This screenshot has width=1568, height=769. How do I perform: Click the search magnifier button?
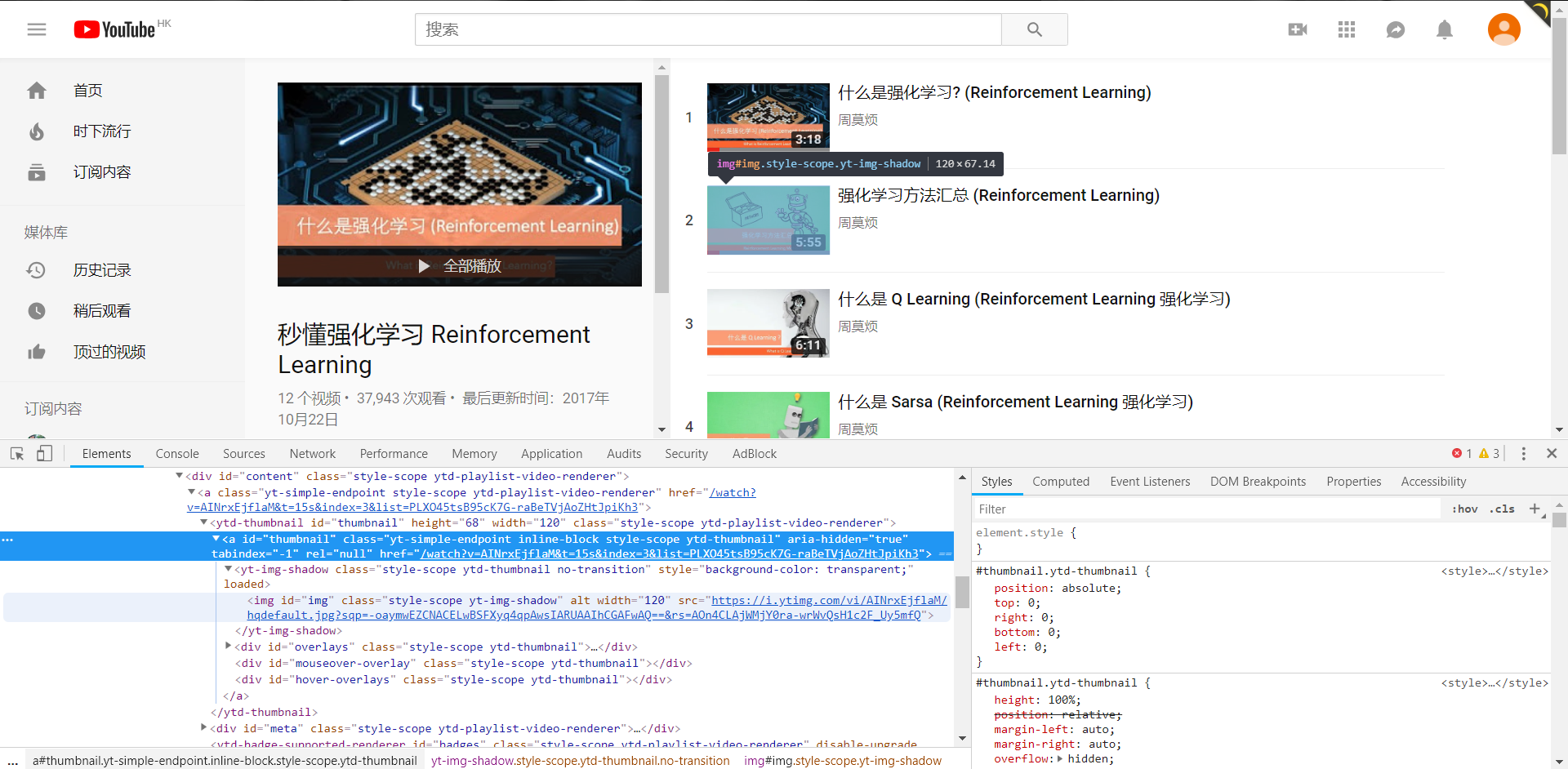pos(1035,29)
